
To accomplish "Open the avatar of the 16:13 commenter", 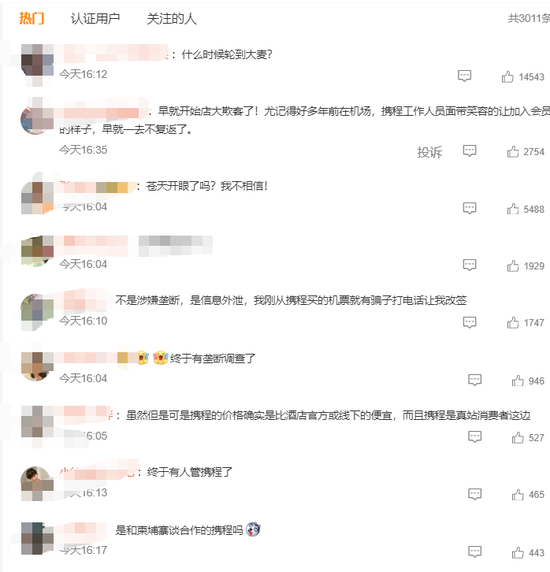I will [37, 483].
